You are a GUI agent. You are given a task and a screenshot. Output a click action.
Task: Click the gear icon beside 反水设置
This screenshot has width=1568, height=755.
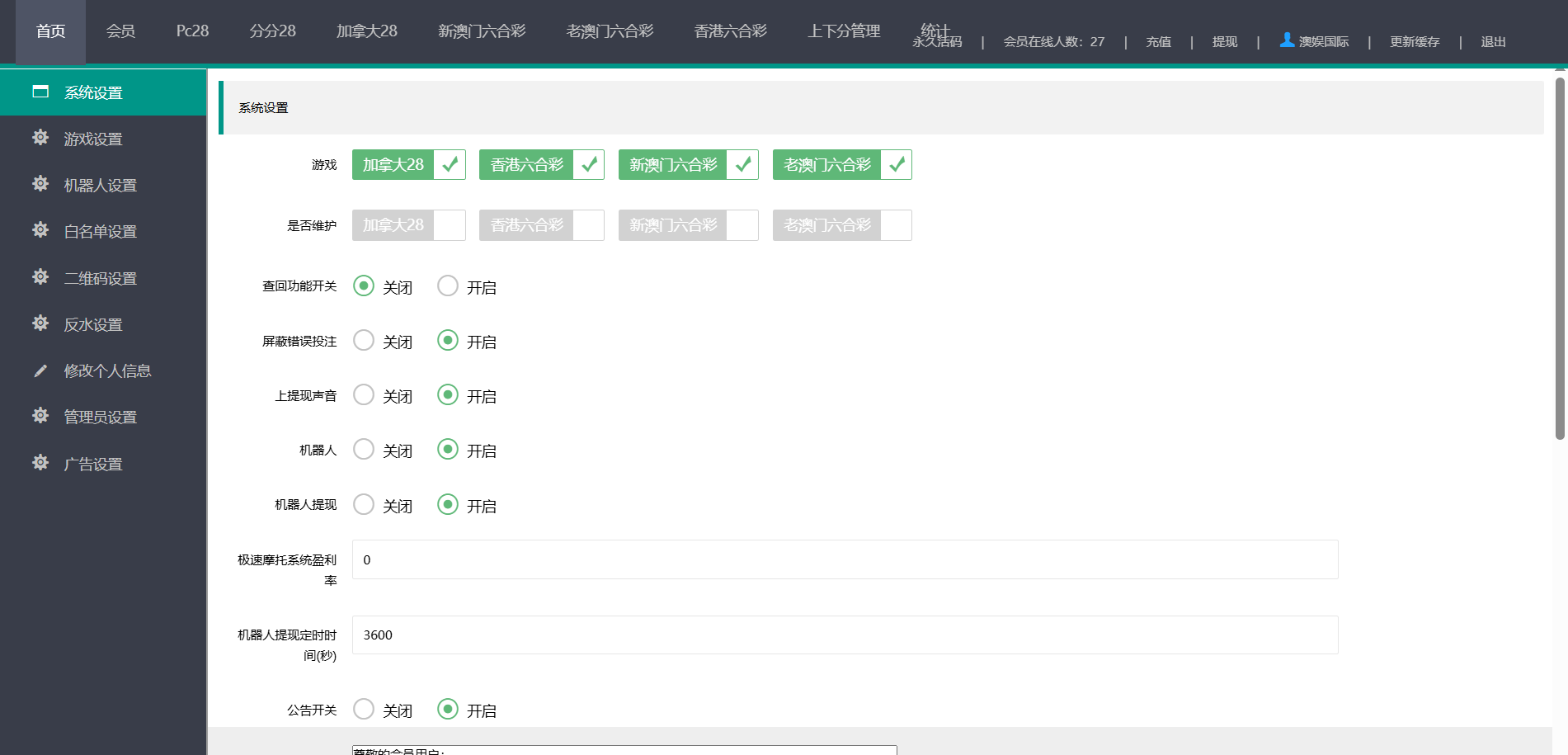(40, 323)
